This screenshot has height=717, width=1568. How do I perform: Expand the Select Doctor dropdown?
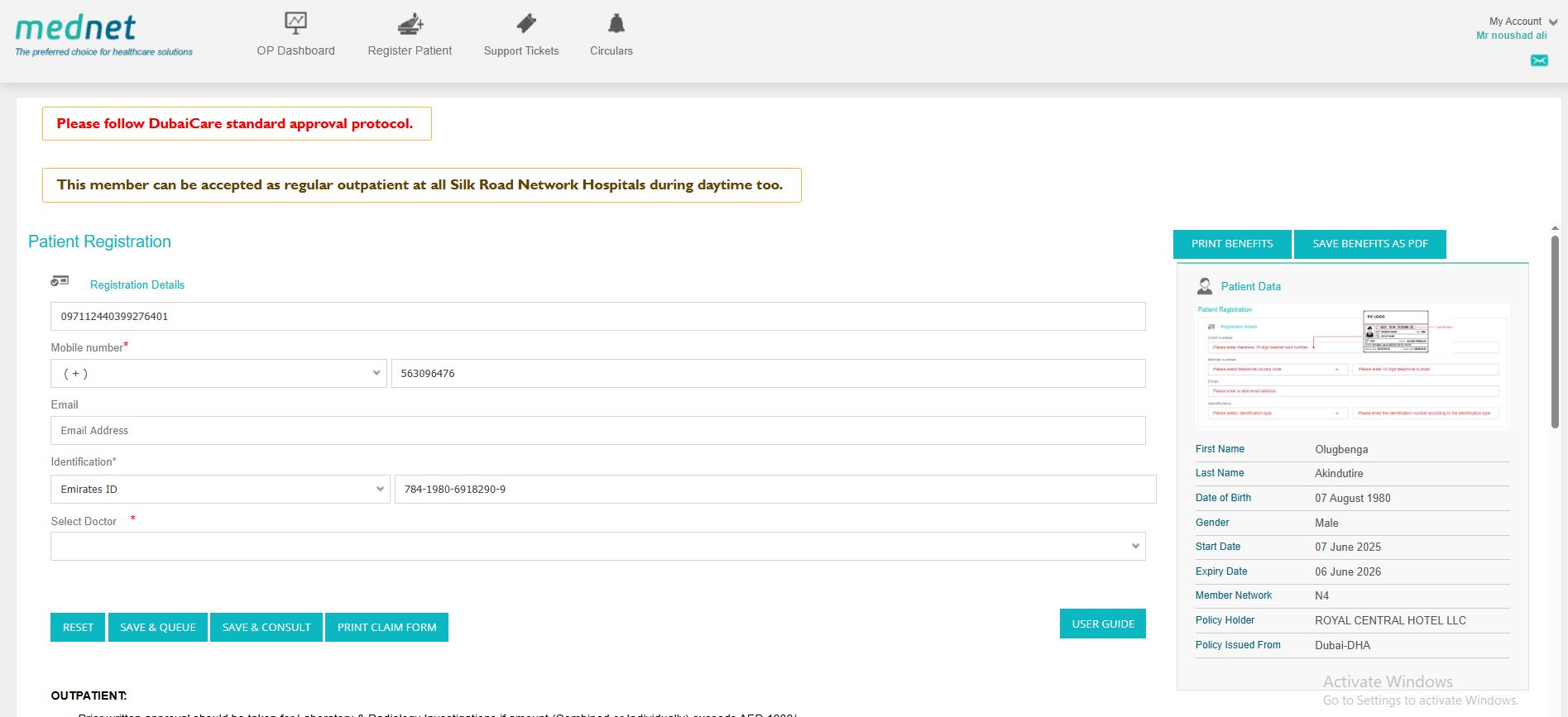click(597, 546)
